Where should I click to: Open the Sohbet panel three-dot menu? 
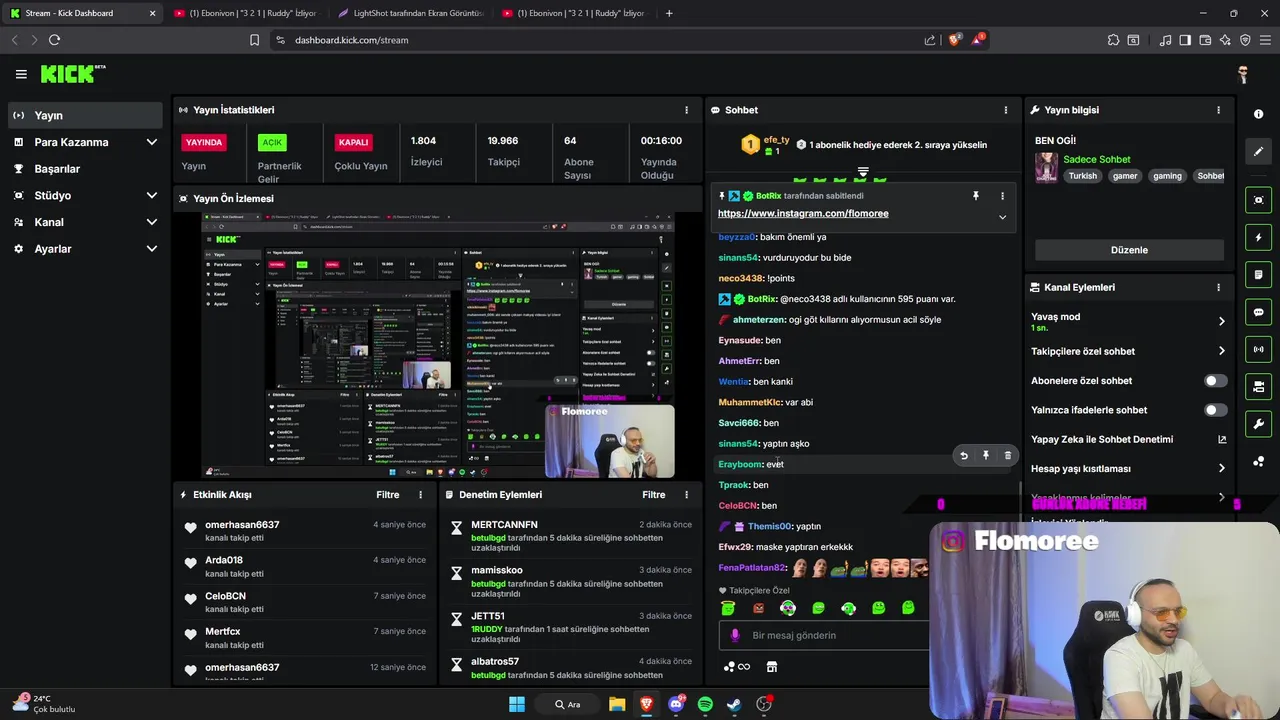tap(1006, 110)
